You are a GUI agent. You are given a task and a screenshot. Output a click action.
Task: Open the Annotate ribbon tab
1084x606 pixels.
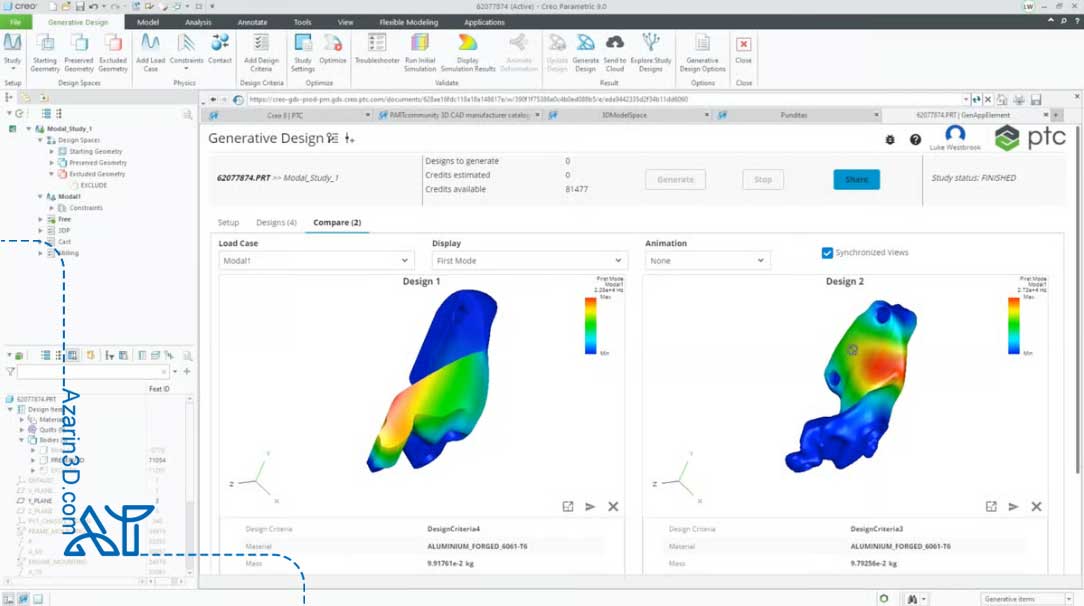(x=252, y=22)
